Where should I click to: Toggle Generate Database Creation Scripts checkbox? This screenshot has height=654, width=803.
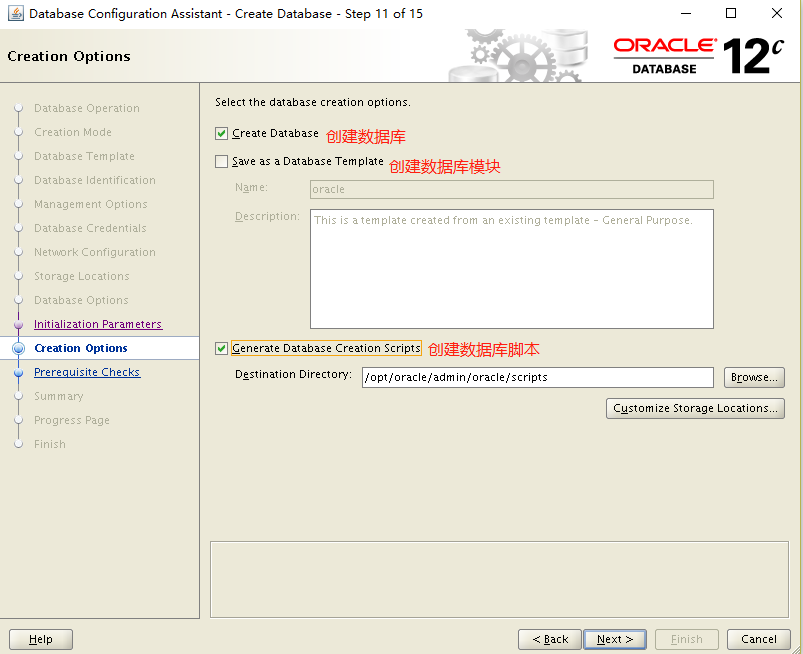(221, 349)
